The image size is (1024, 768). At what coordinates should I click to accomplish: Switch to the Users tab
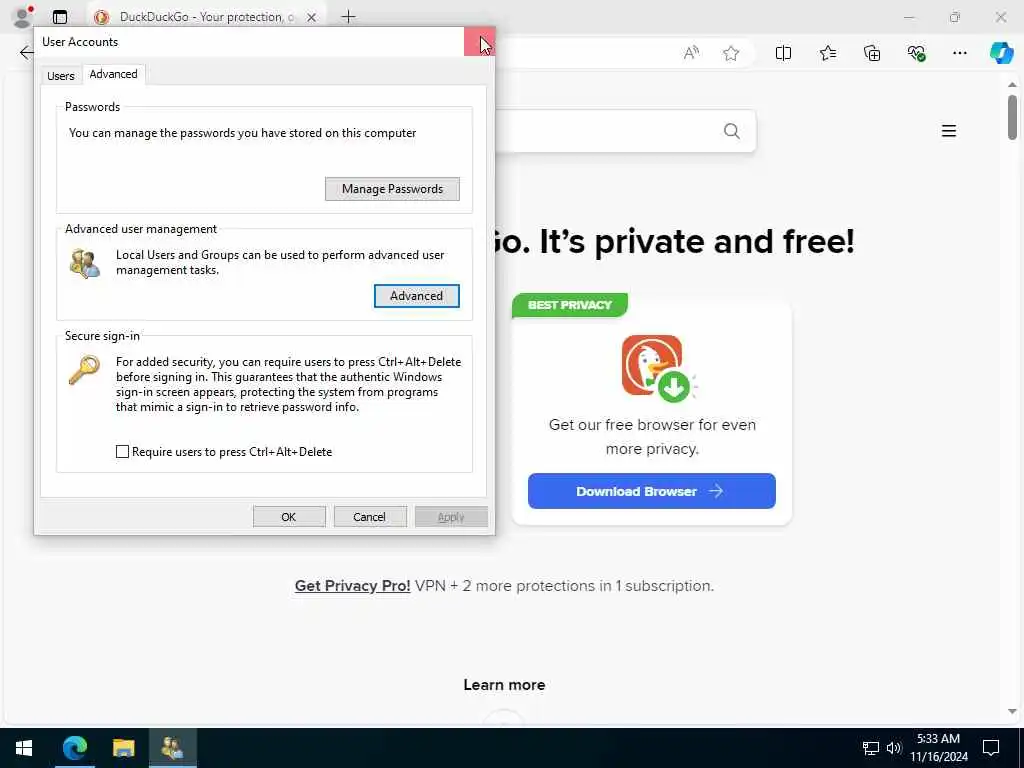tap(61, 76)
